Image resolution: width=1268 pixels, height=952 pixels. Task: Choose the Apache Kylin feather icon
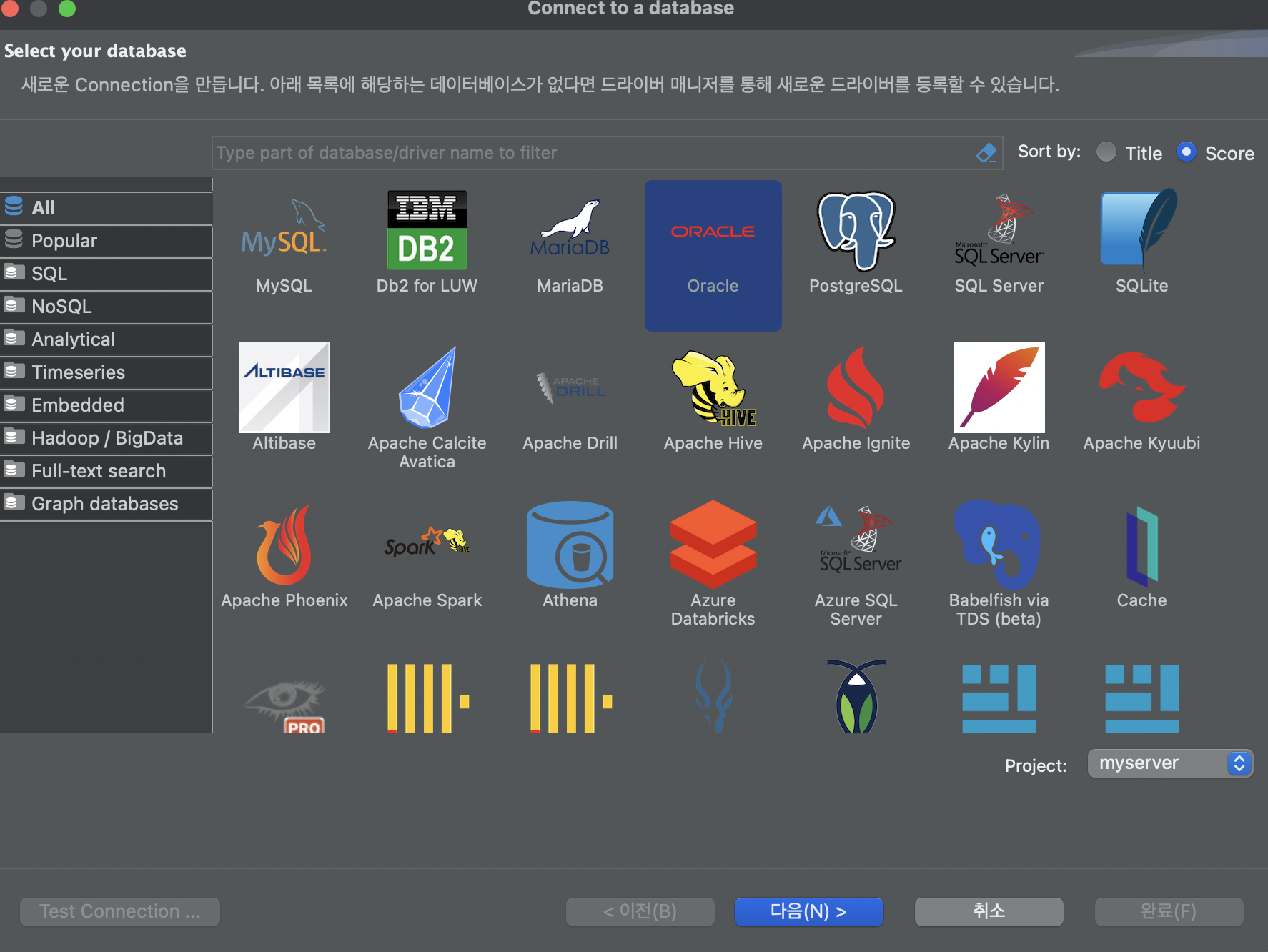coord(999,387)
